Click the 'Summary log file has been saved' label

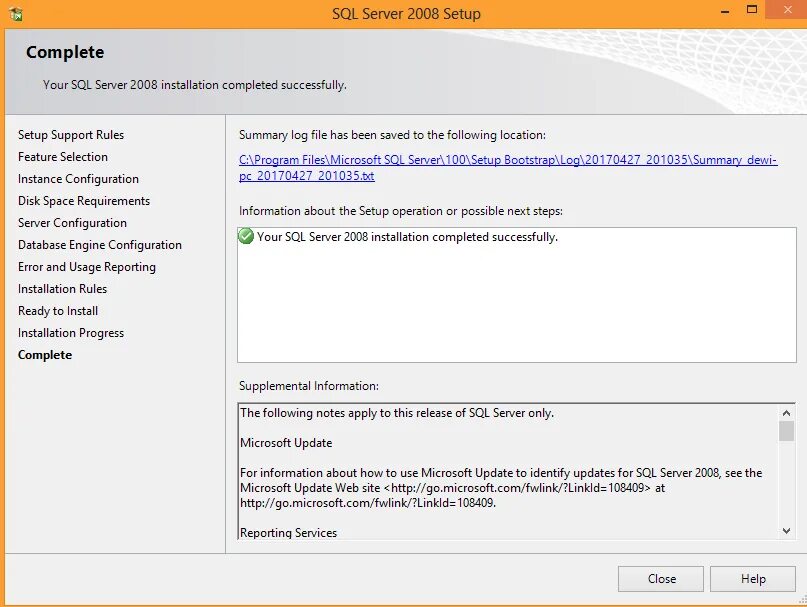(392, 135)
